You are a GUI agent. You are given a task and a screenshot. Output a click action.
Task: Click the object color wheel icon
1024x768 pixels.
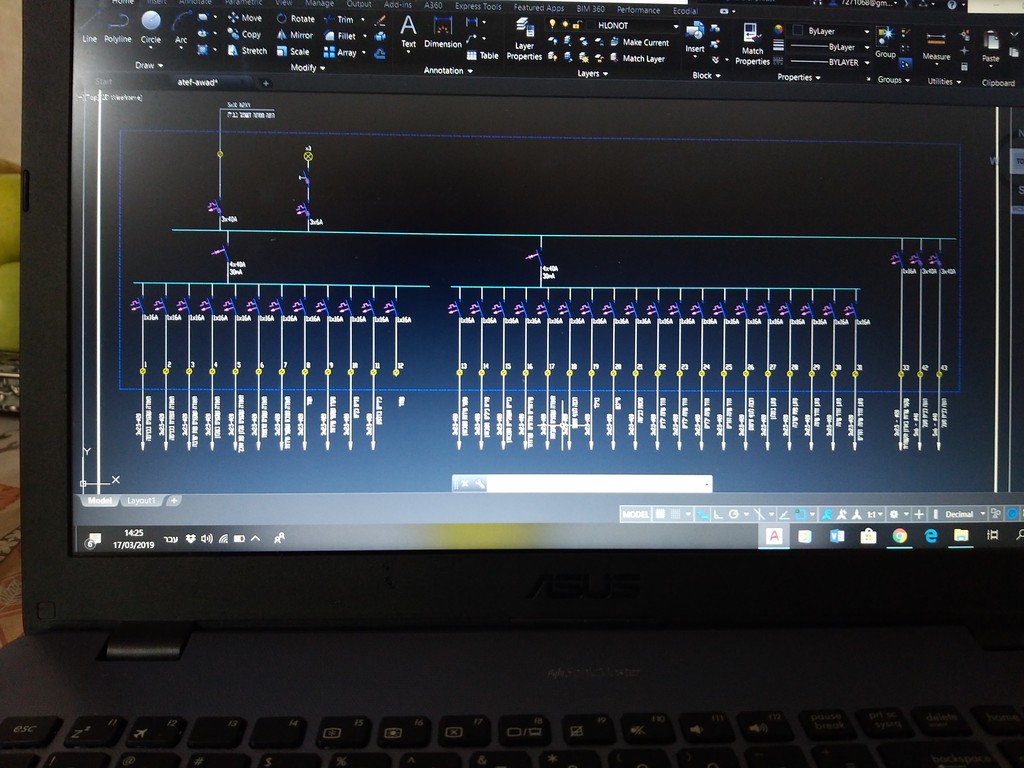pos(778,29)
